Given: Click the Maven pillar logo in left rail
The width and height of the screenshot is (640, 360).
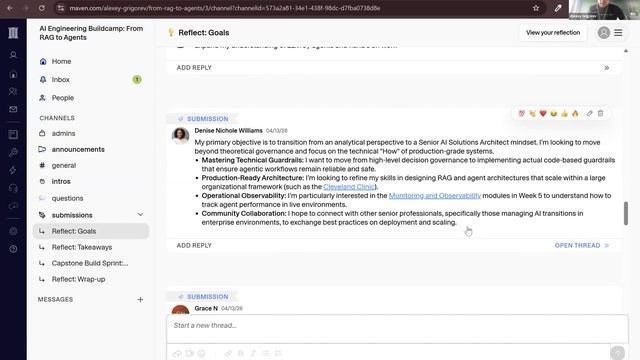Looking at the screenshot, I should tap(13, 33).
